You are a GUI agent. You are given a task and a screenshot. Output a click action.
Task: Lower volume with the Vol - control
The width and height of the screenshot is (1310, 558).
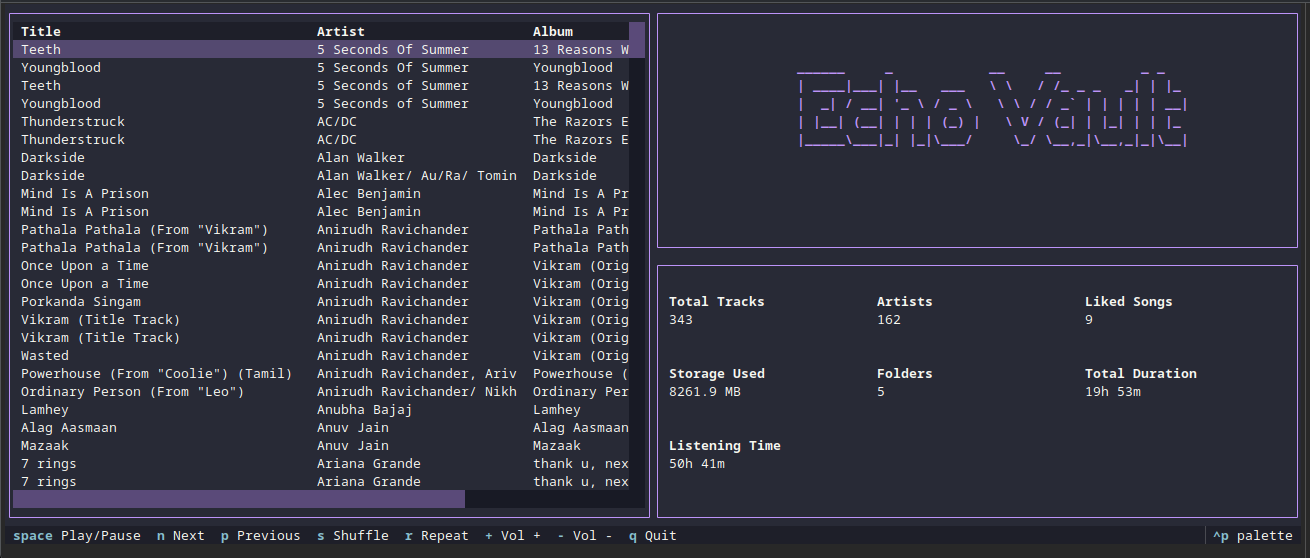[x=585, y=536]
